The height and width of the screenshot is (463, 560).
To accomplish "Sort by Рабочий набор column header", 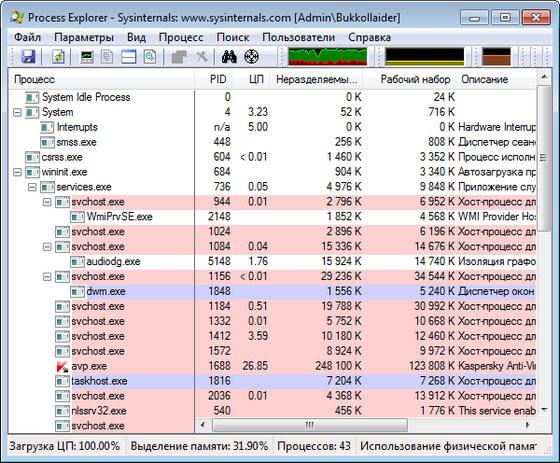I will pyautogui.click(x=409, y=79).
